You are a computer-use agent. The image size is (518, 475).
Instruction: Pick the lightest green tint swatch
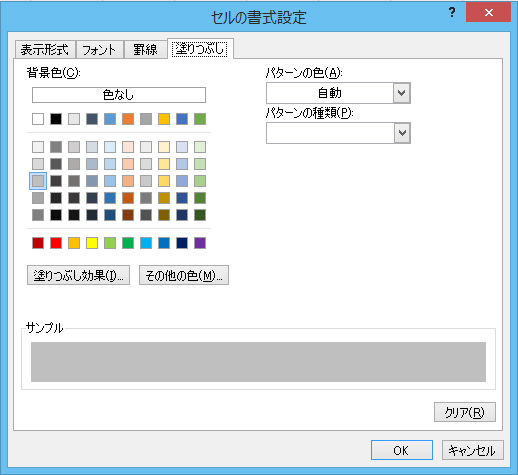(200, 147)
